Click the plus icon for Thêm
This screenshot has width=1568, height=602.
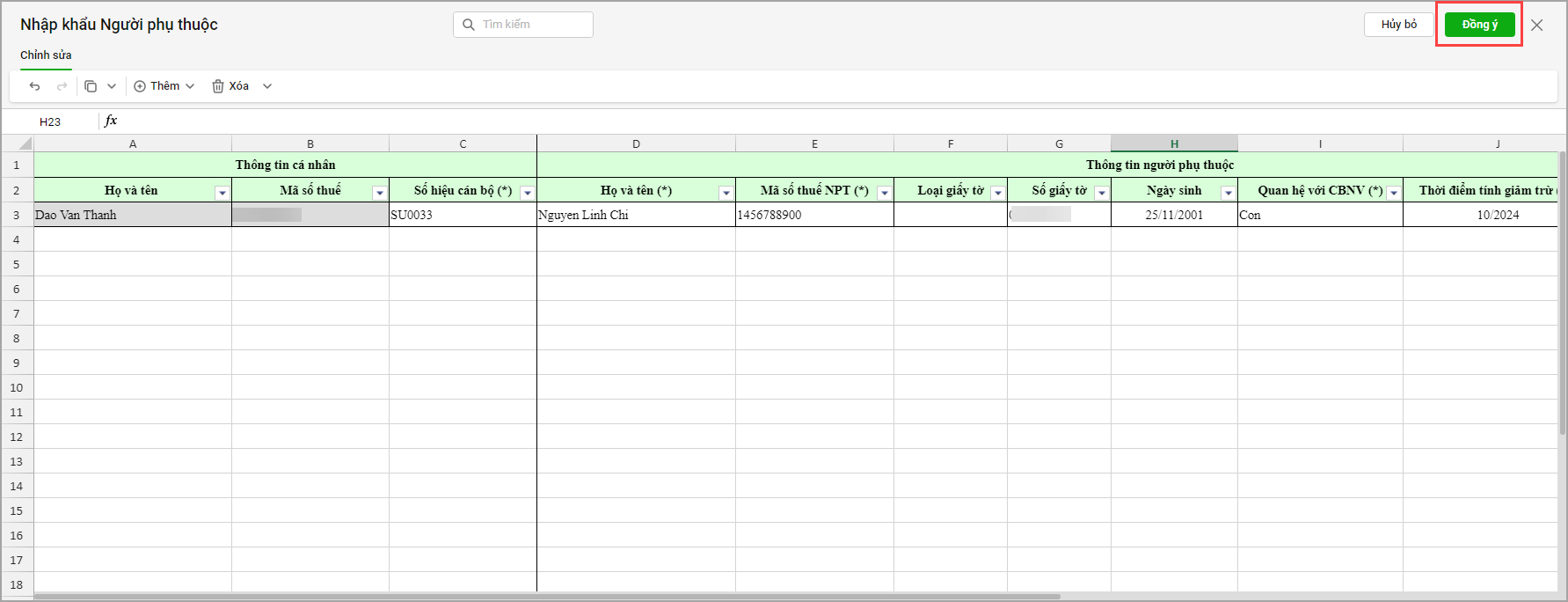140,86
